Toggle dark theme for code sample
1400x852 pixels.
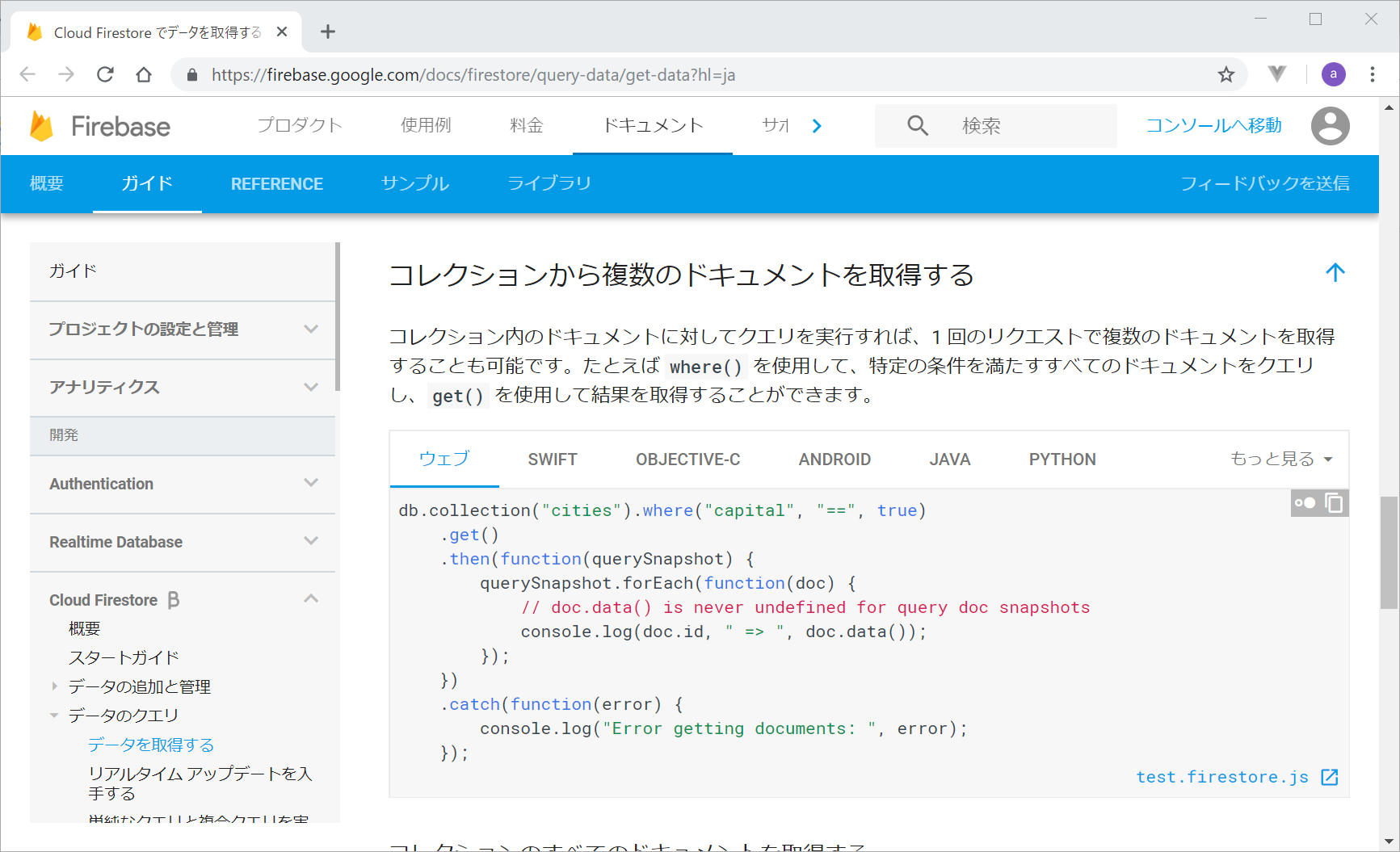click(1305, 503)
